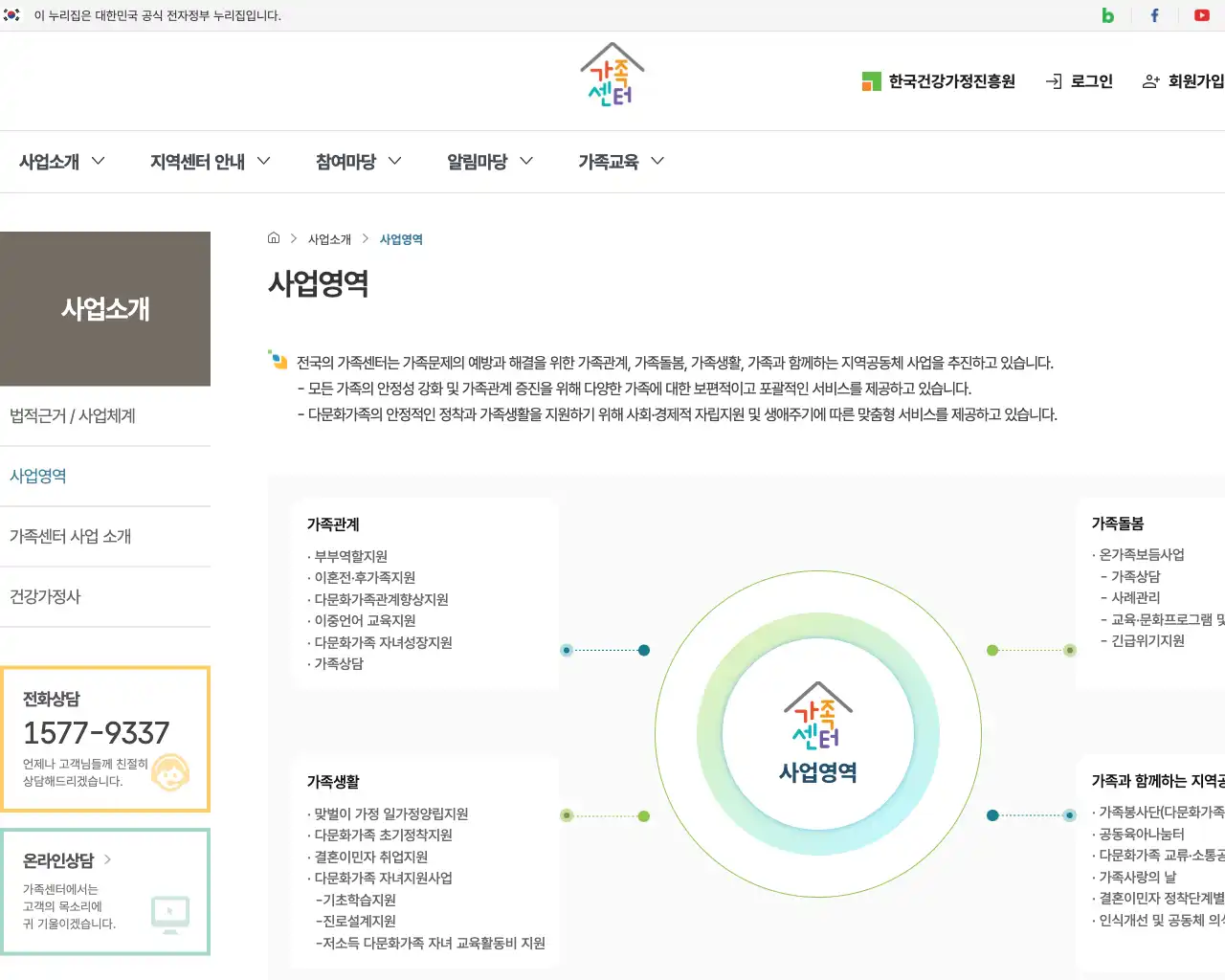Image resolution: width=1225 pixels, height=980 pixels.
Task: Click the Korean flag icon
Action: coord(11,15)
